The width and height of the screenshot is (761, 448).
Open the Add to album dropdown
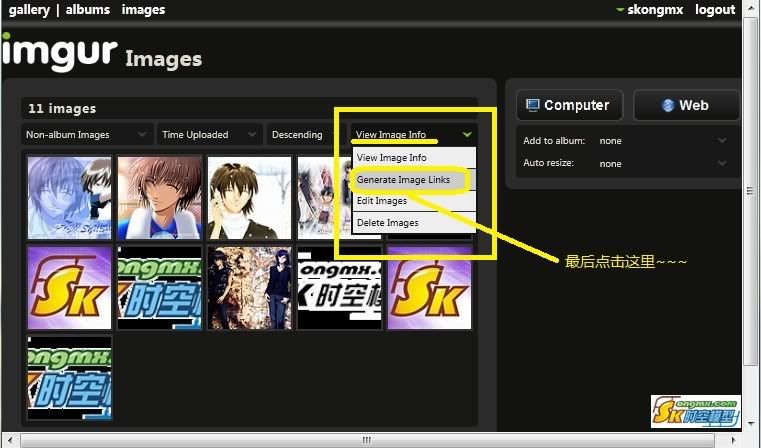tap(663, 141)
